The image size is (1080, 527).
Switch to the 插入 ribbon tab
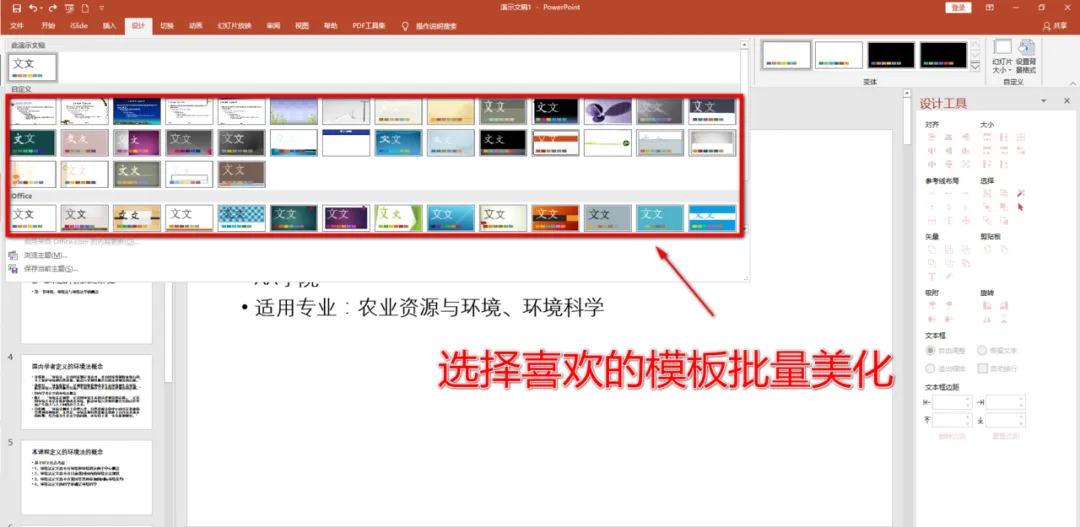110,26
